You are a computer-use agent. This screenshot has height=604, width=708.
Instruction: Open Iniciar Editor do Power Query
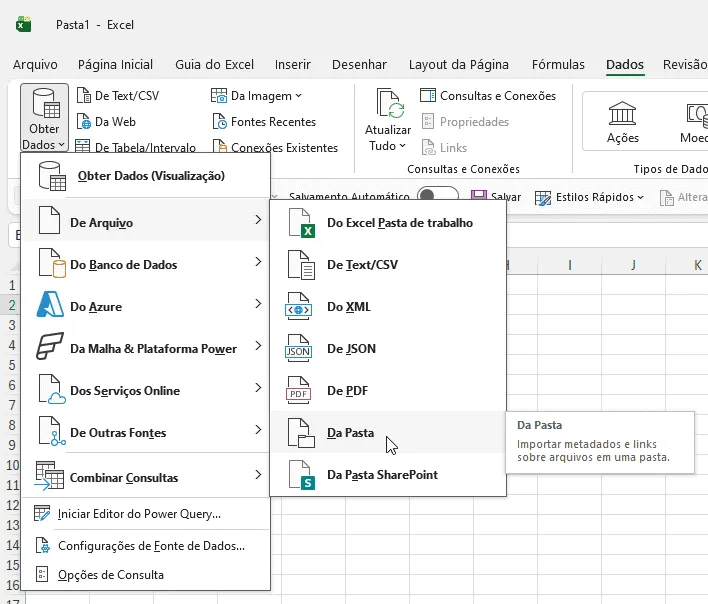click(x=145, y=514)
